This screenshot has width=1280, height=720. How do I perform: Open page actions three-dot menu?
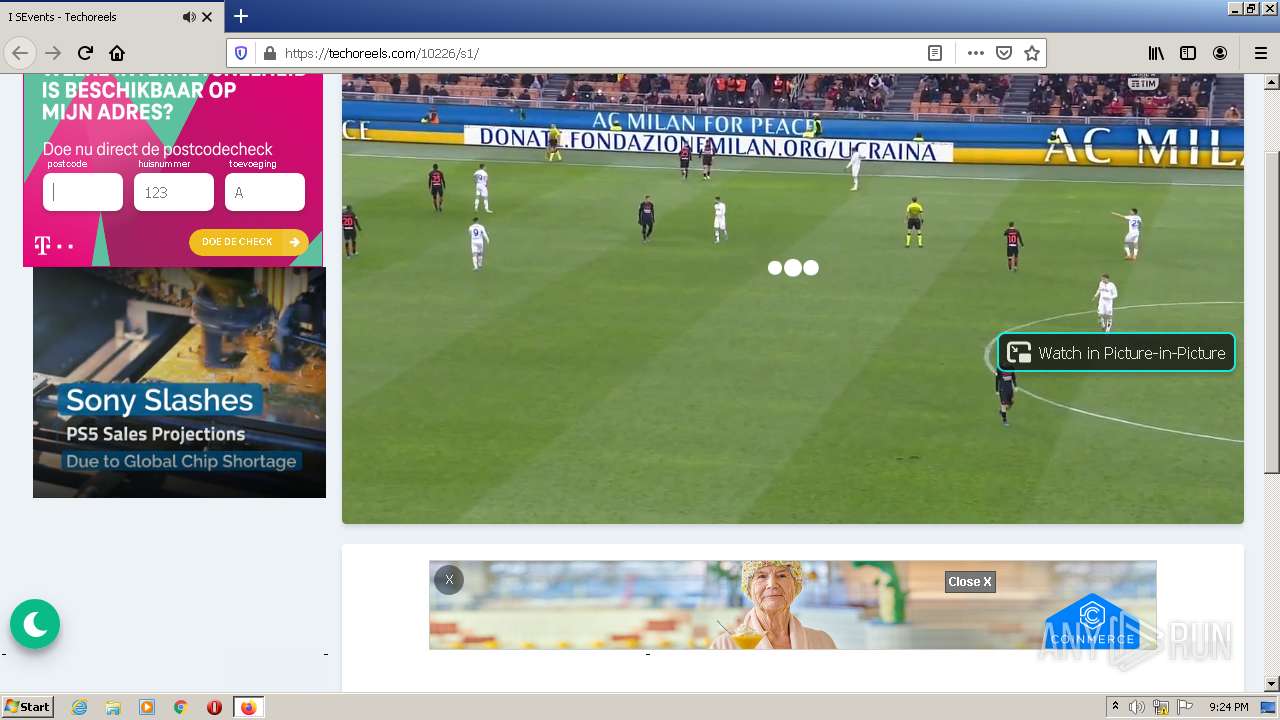pyautogui.click(x=976, y=53)
